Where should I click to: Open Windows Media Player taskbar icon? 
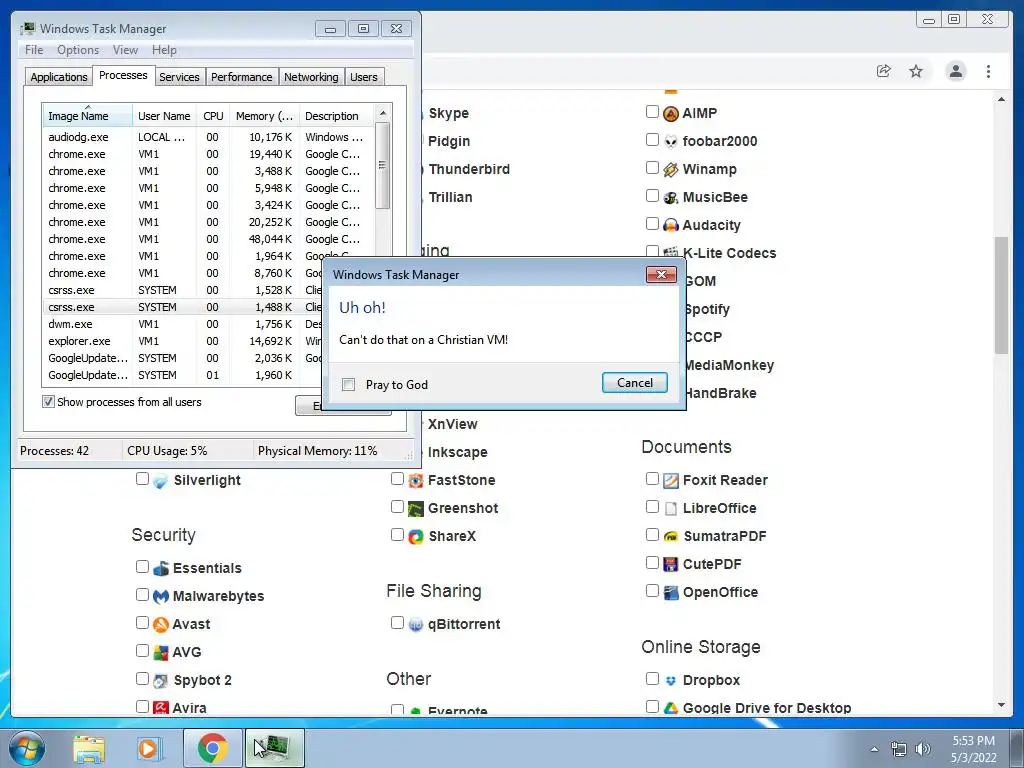tap(150, 748)
